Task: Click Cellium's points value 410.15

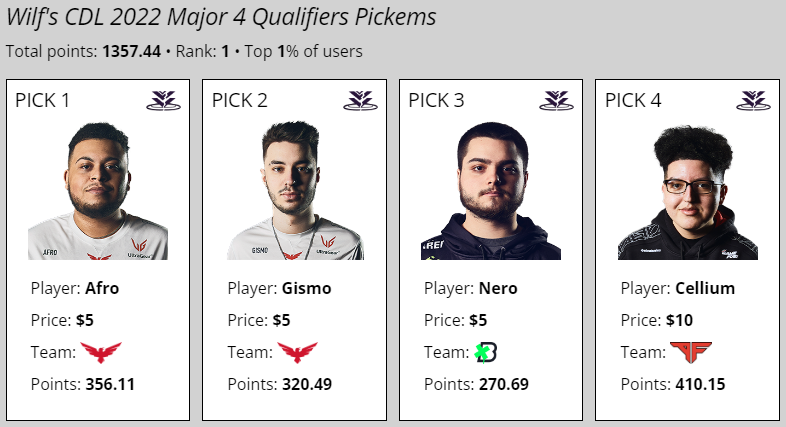Action: pyautogui.click(x=700, y=384)
